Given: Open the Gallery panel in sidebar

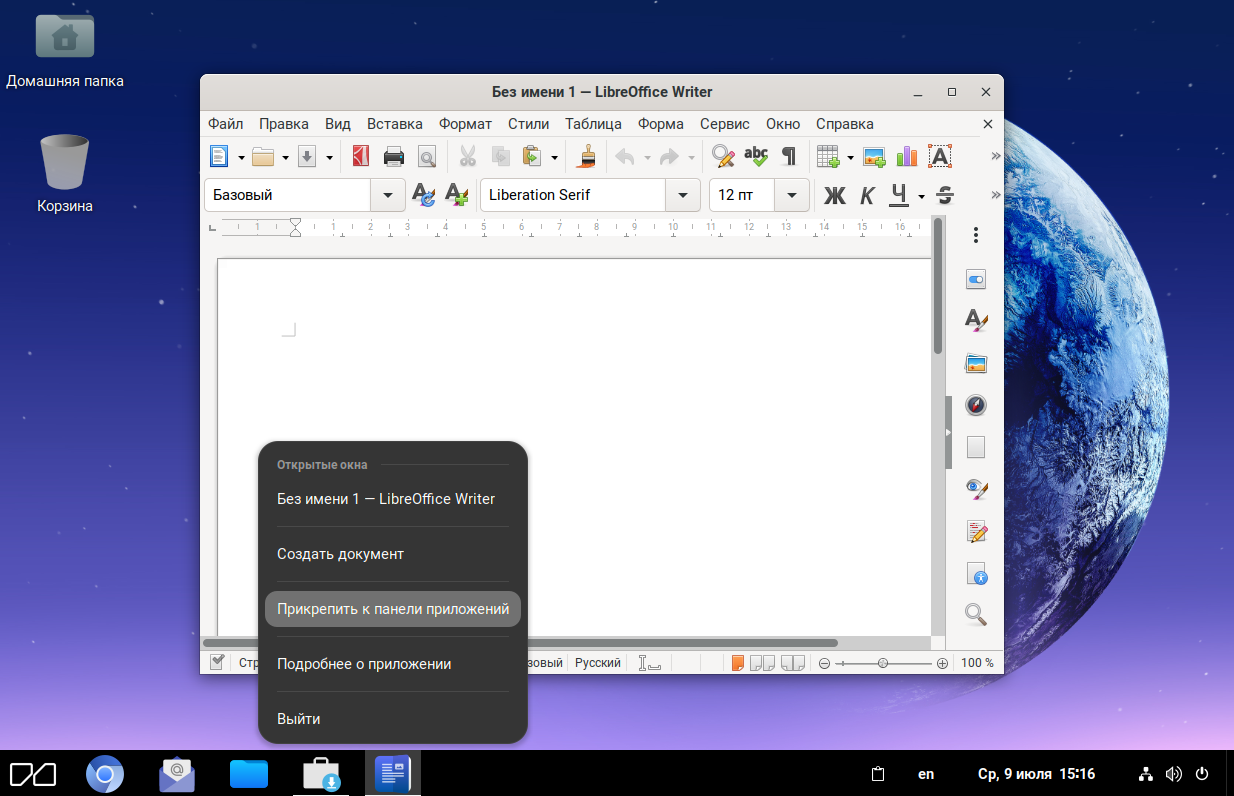Looking at the screenshot, I should tap(976, 363).
